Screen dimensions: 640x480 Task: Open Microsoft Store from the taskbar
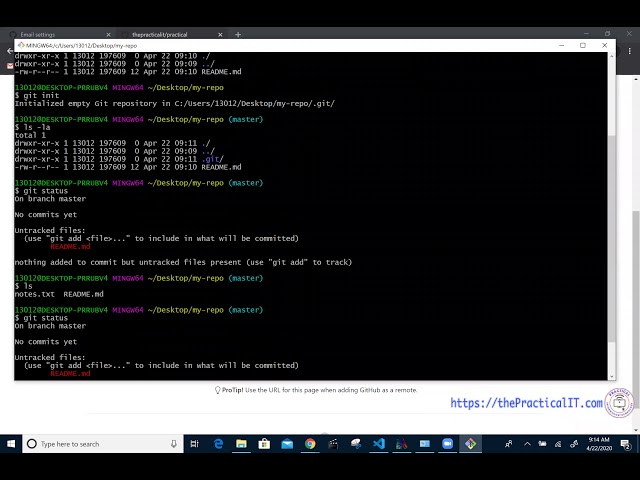264,443
